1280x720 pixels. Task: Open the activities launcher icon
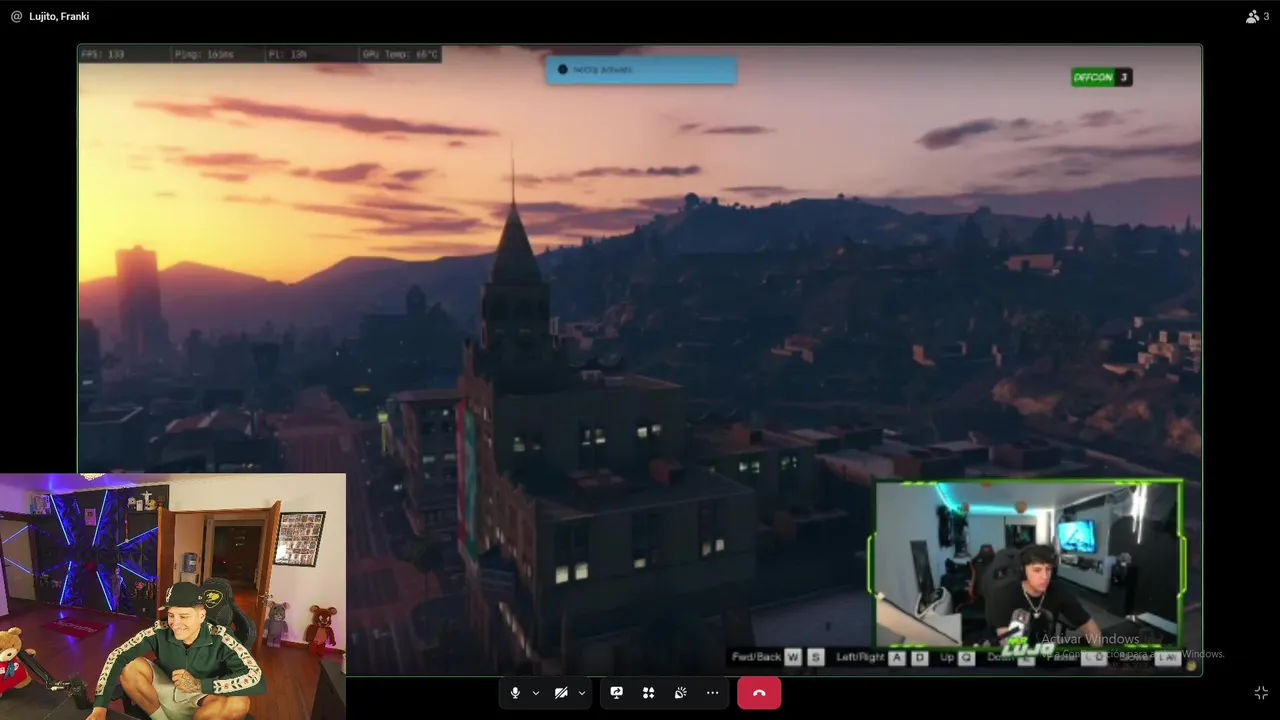[x=649, y=693]
